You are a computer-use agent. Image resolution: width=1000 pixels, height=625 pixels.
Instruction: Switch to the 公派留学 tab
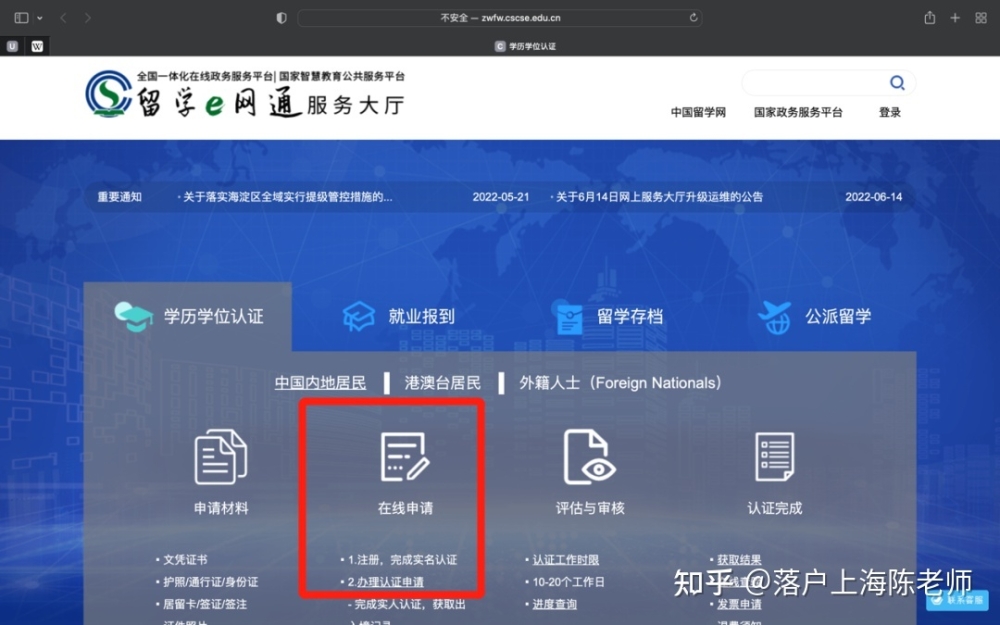(x=814, y=316)
